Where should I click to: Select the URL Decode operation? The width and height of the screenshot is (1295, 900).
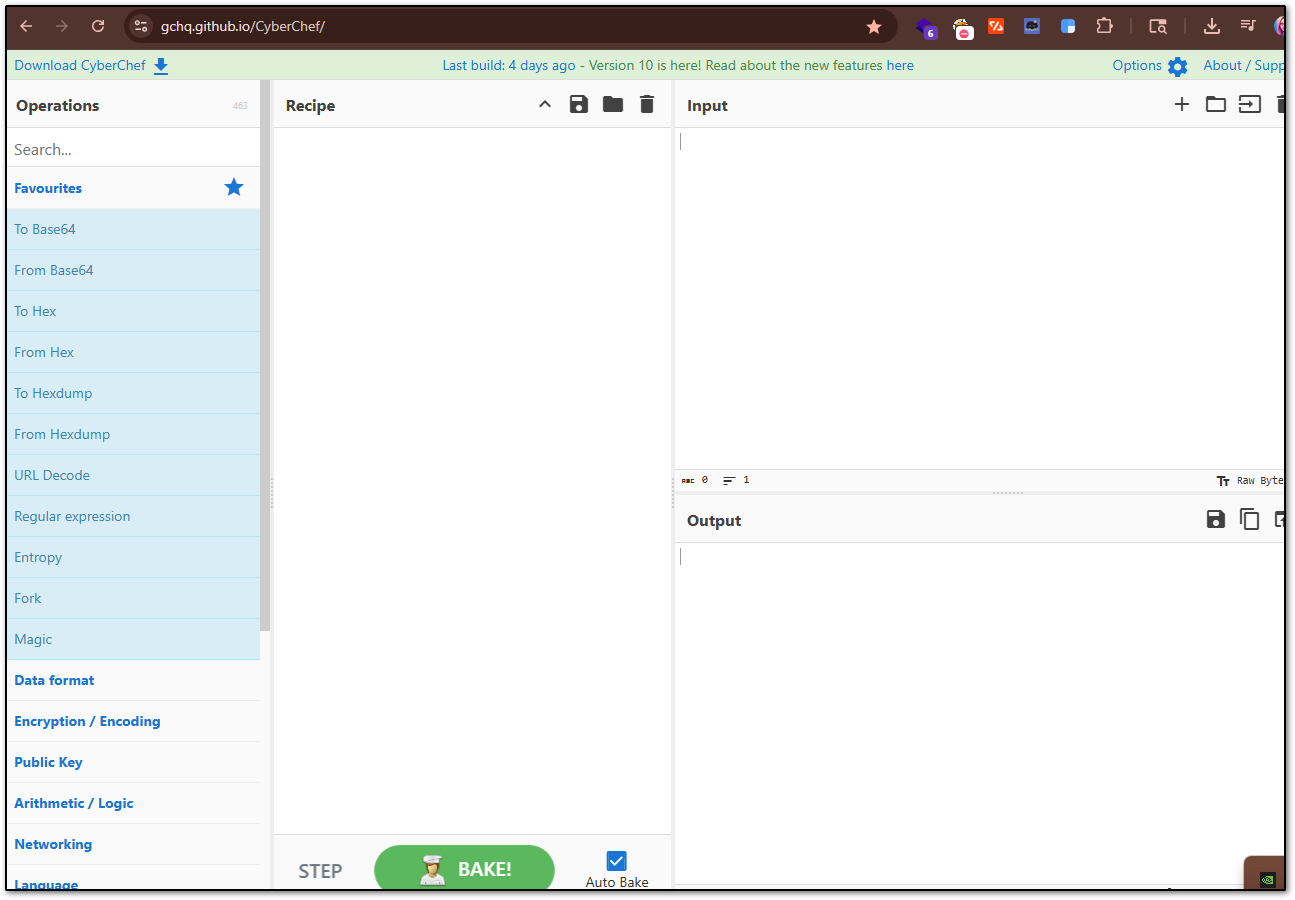pyautogui.click(x=133, y=475)
